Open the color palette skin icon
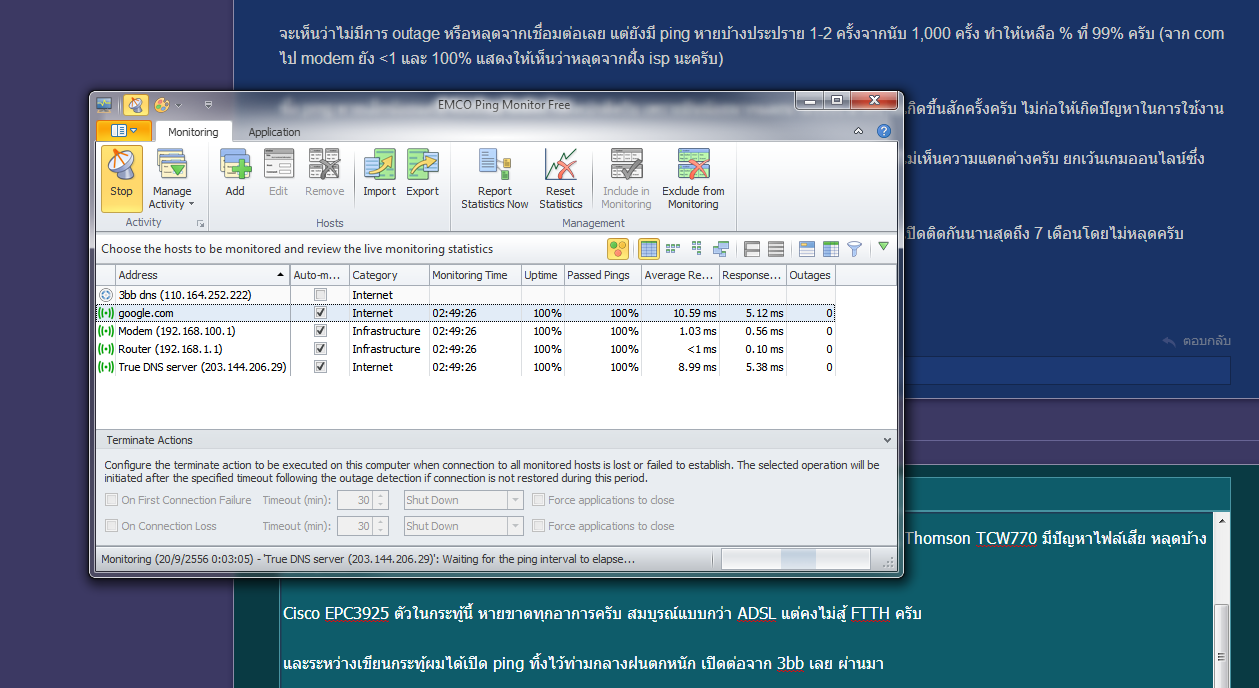Screen dimensions: 1259x688 coord(162,104)
